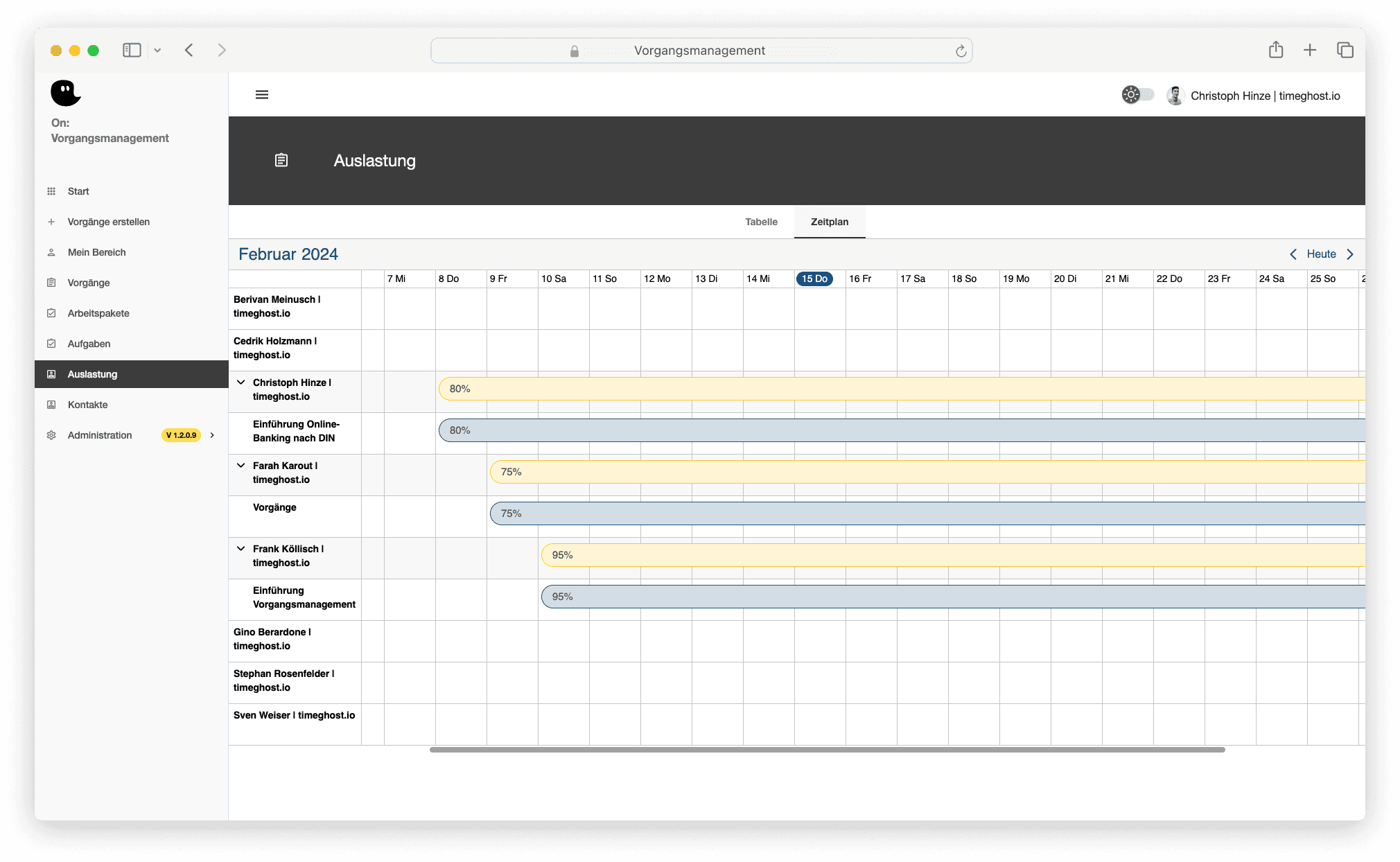
Task: Collapse Frank Köllisch row
Action: coord(241,549)
